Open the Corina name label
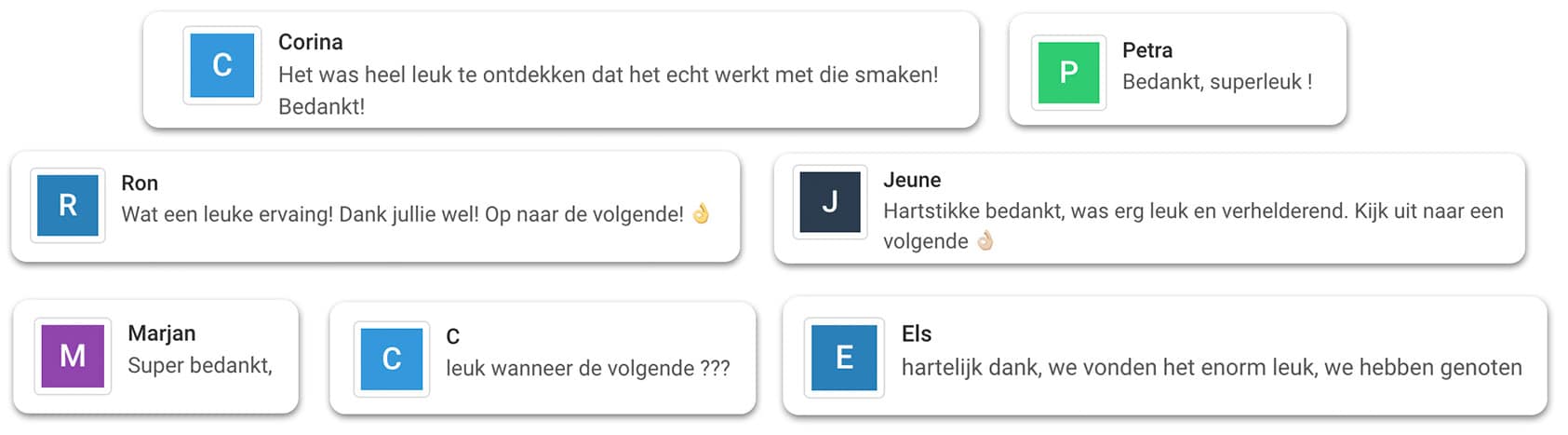Screen dimensions: 1568x435 (x=311, y=42)
